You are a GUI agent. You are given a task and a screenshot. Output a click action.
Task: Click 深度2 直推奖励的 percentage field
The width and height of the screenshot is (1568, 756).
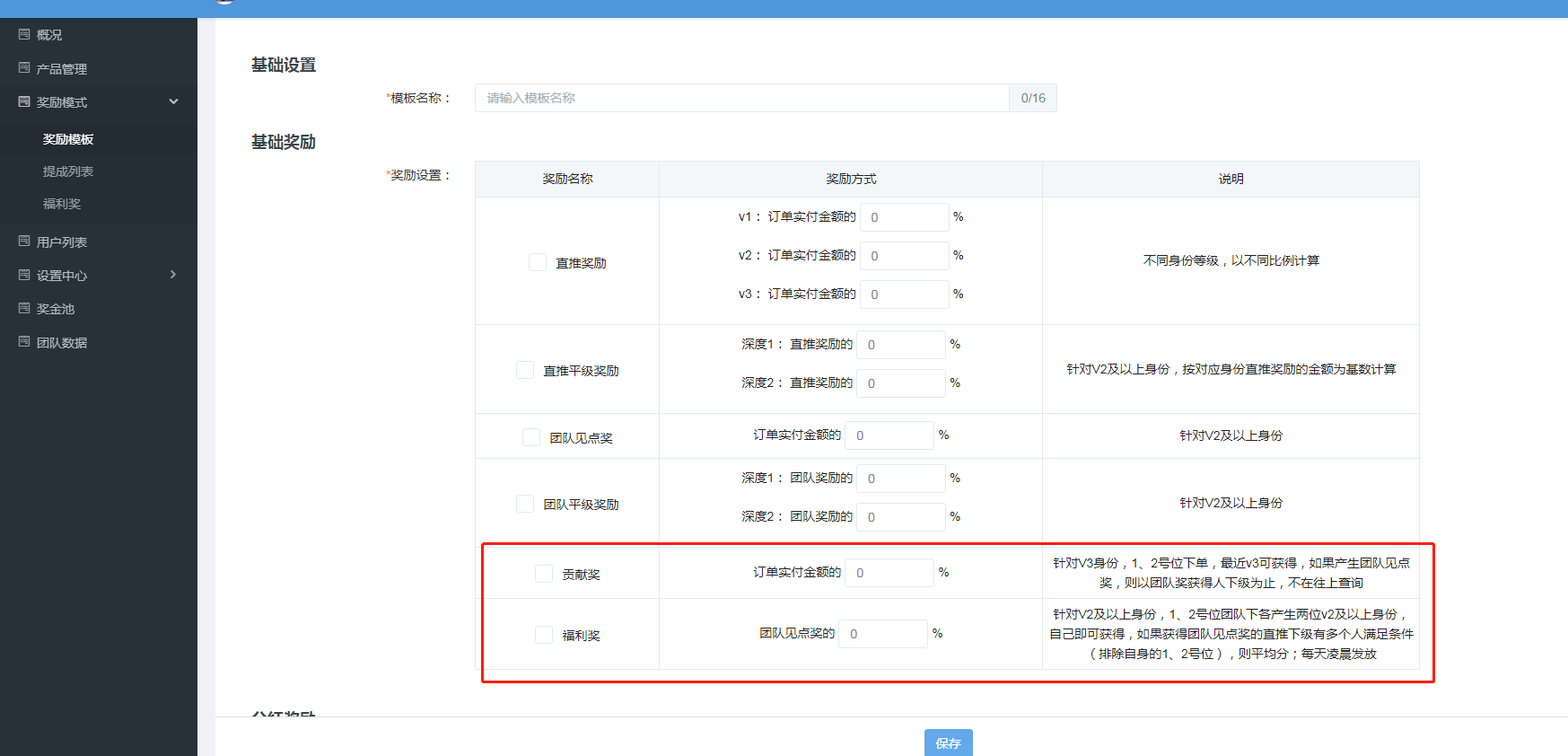pyautogui.click(x=901, y=383)
